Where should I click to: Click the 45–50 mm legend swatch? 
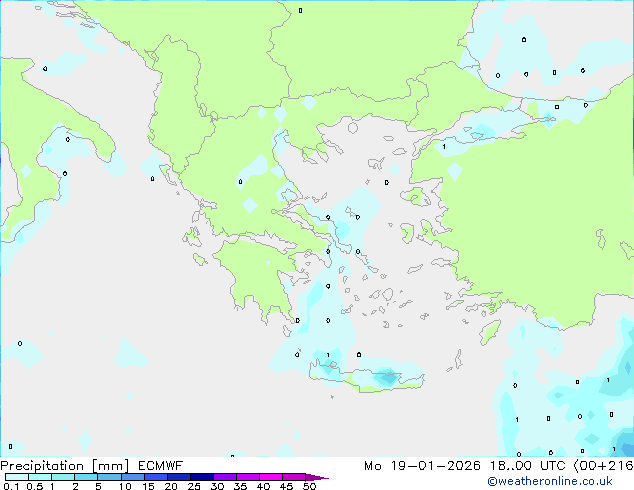[294, 477]
